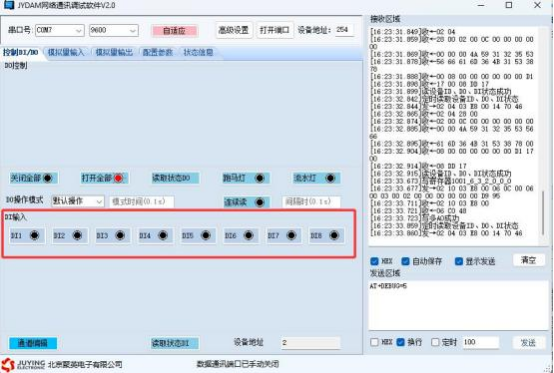
Task: Toggle the 显示发送 checkbox
Action: pyautogui.click(x=459, y=261)
